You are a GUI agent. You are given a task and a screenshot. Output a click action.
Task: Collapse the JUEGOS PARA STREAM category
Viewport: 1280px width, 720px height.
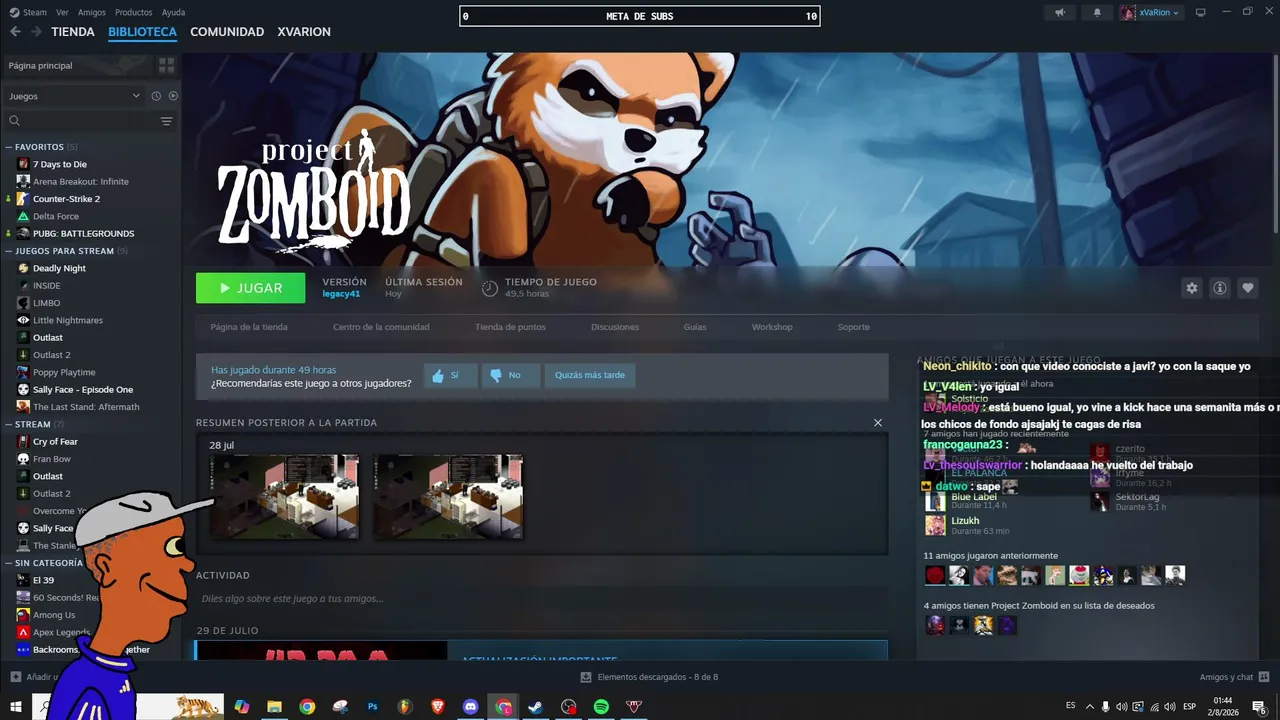[9, 251]
